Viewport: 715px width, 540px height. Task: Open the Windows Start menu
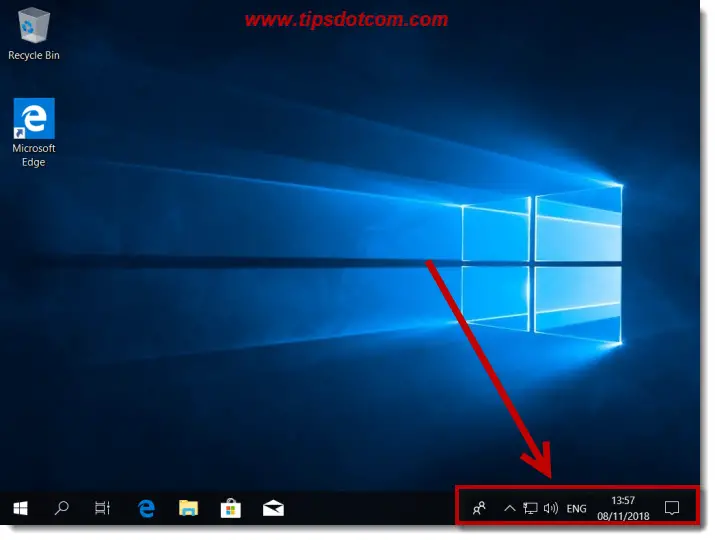pos(21,508)
